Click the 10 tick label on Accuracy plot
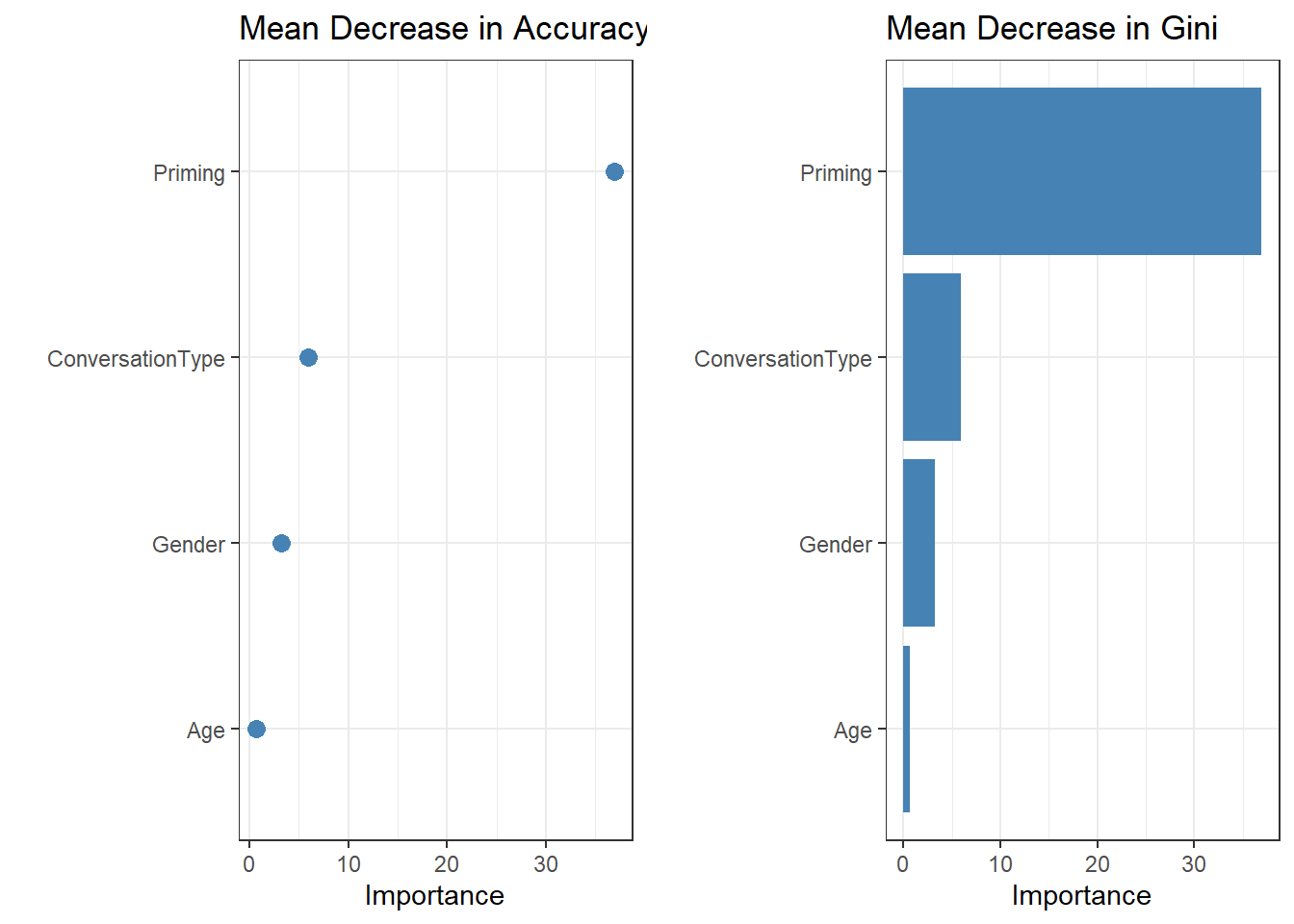This screenshot has height=924, width=1294. (349, 864)
